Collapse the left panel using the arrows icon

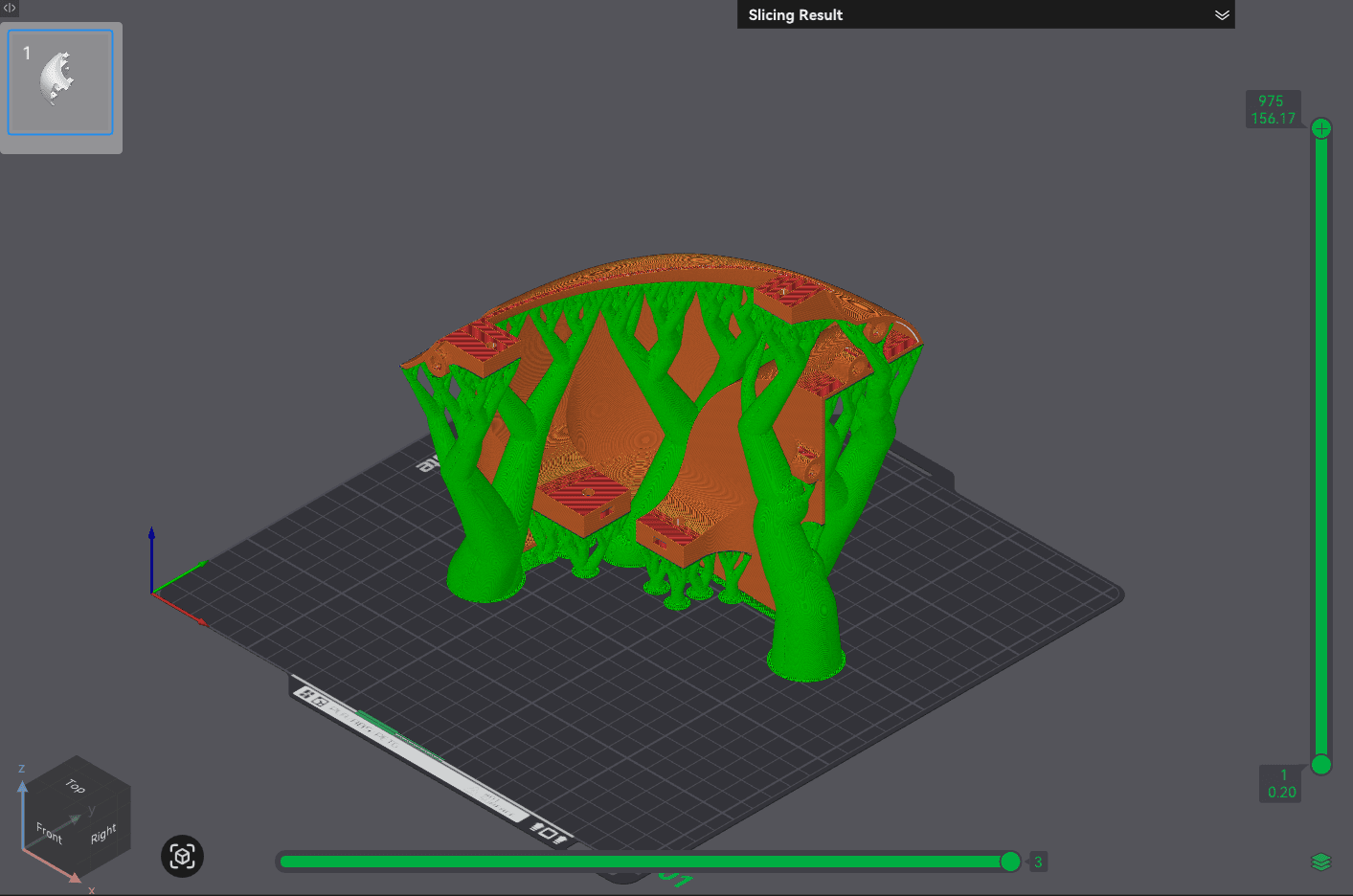[x=9, y=9]
